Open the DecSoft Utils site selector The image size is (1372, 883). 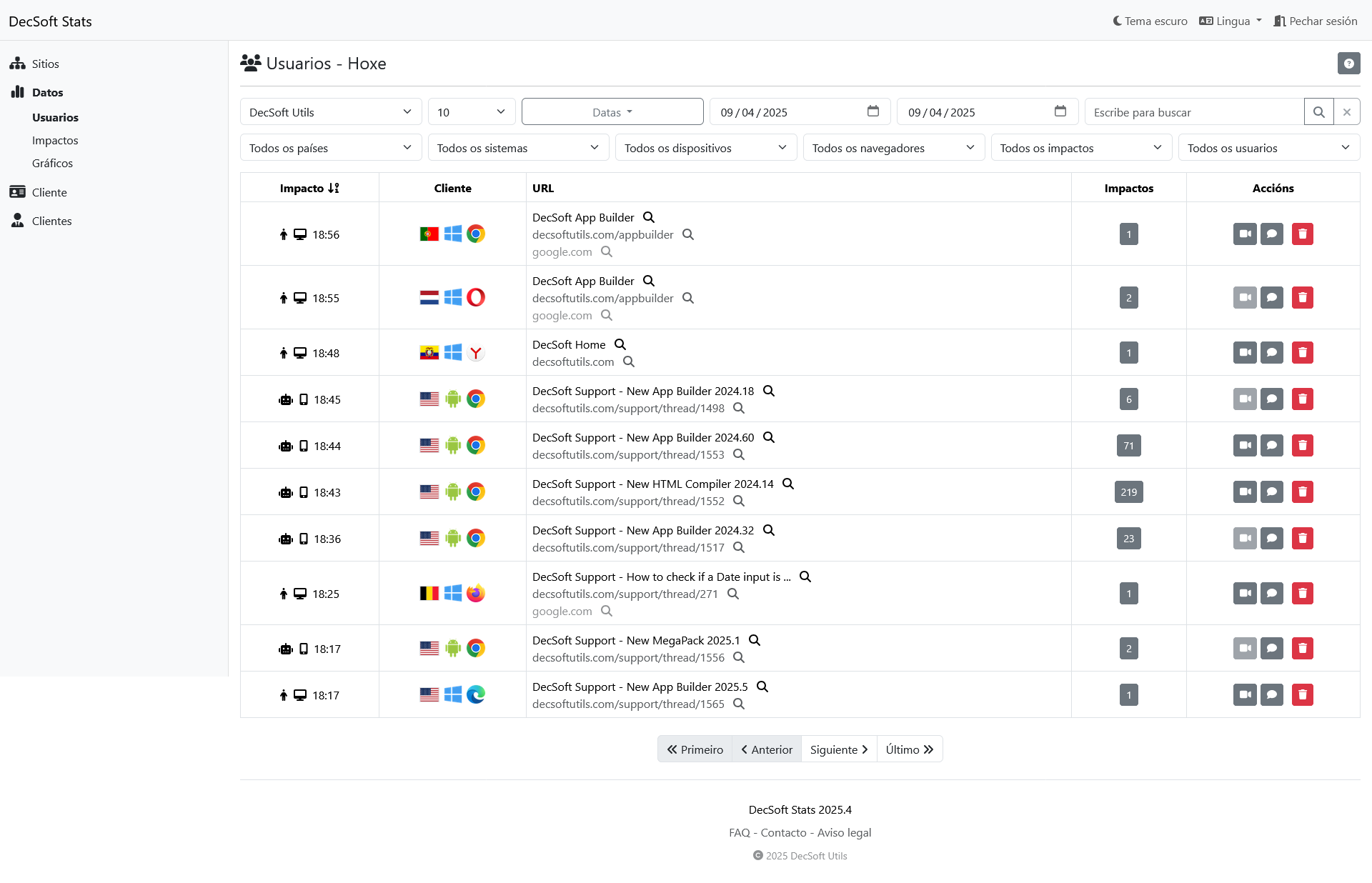pos(330,111)
